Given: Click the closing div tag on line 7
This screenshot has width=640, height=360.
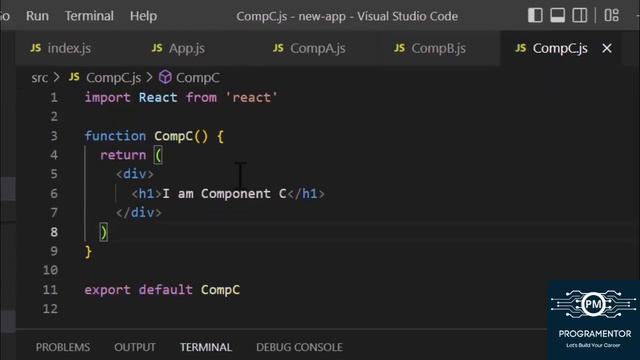Looking at the screenshot, I should point(139,213).
